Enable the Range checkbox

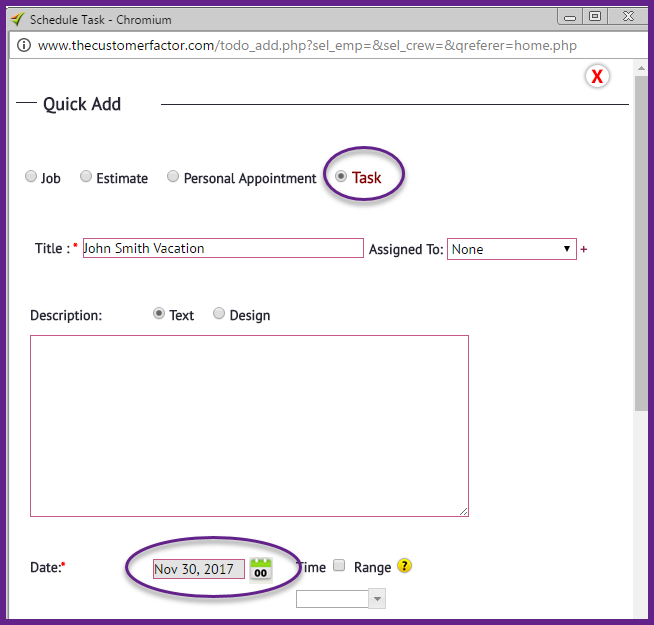tap(339, 565)
